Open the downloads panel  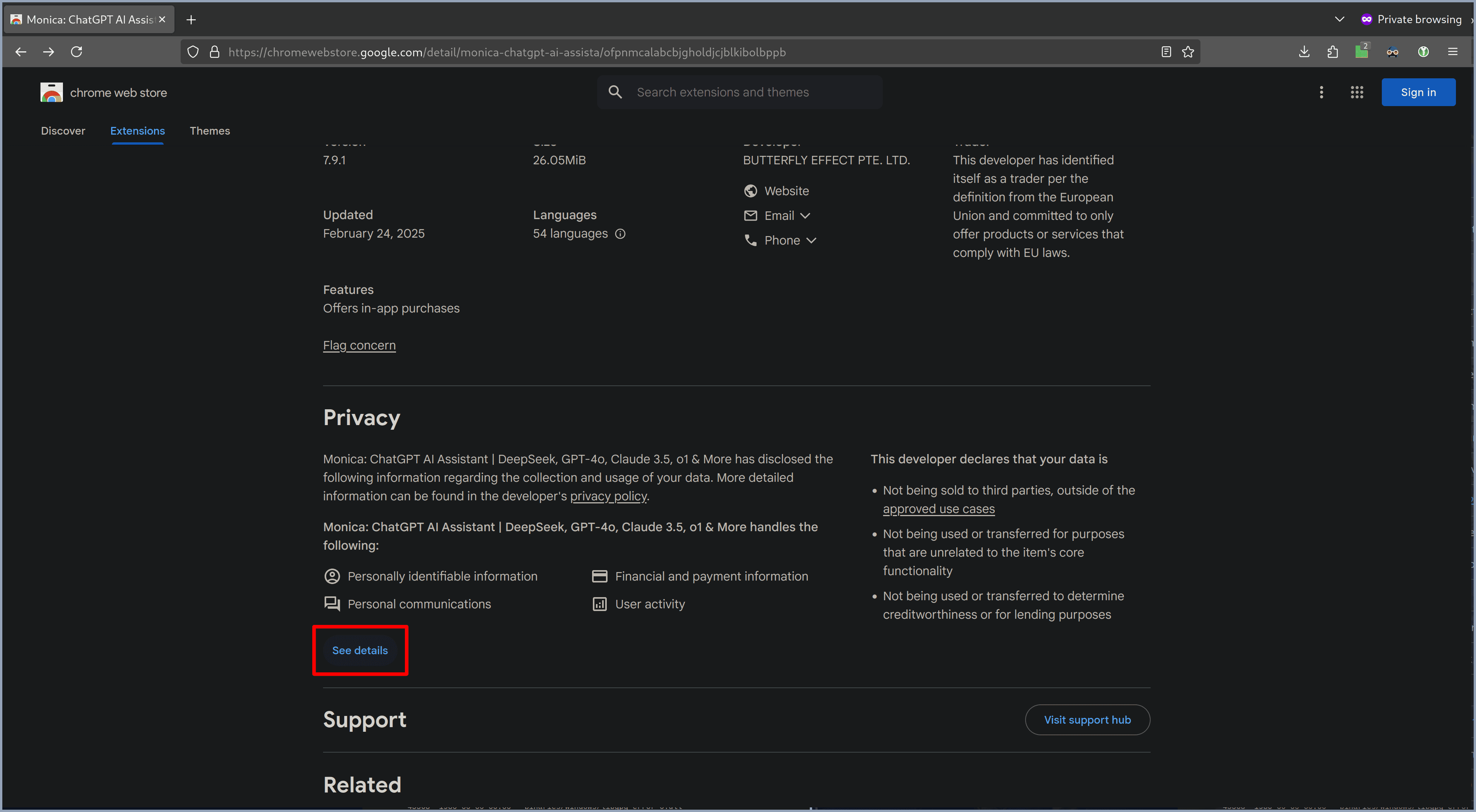[x=1304, y=52]
